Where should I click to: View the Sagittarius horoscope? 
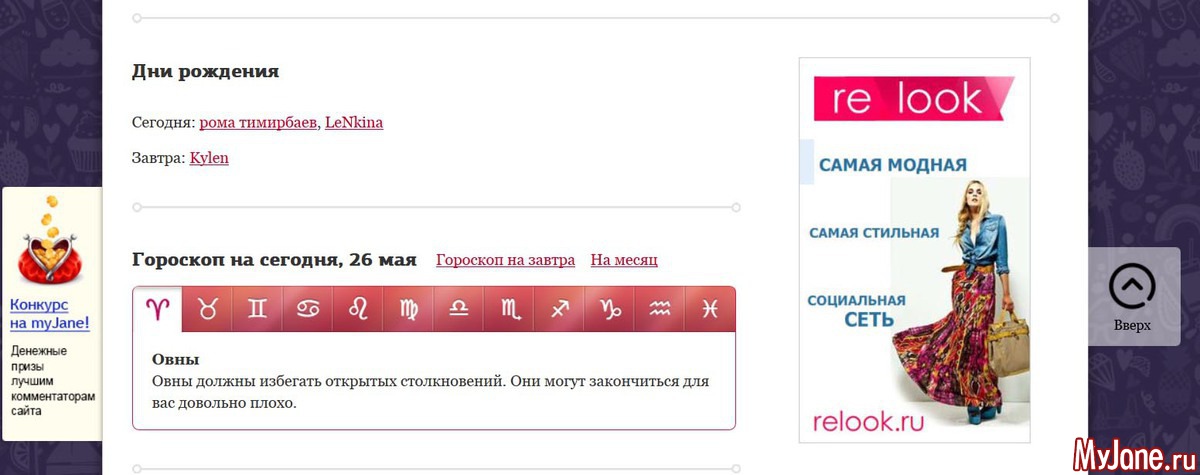click(559, 310)
